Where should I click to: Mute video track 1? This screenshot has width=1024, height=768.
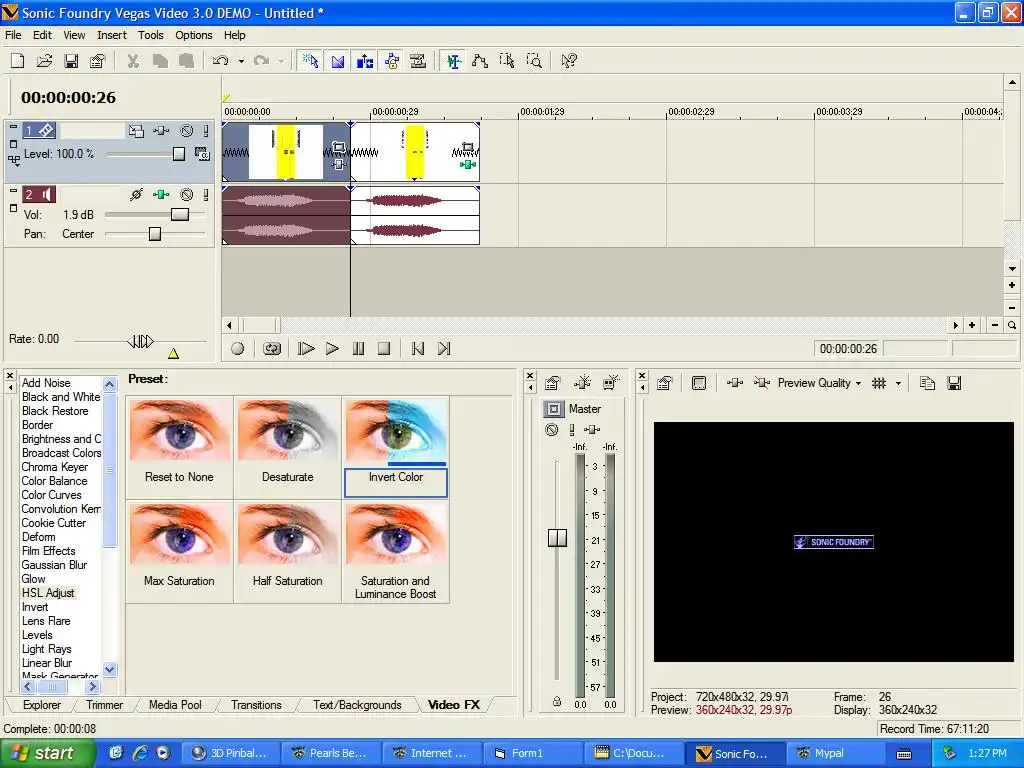(187, 131)
